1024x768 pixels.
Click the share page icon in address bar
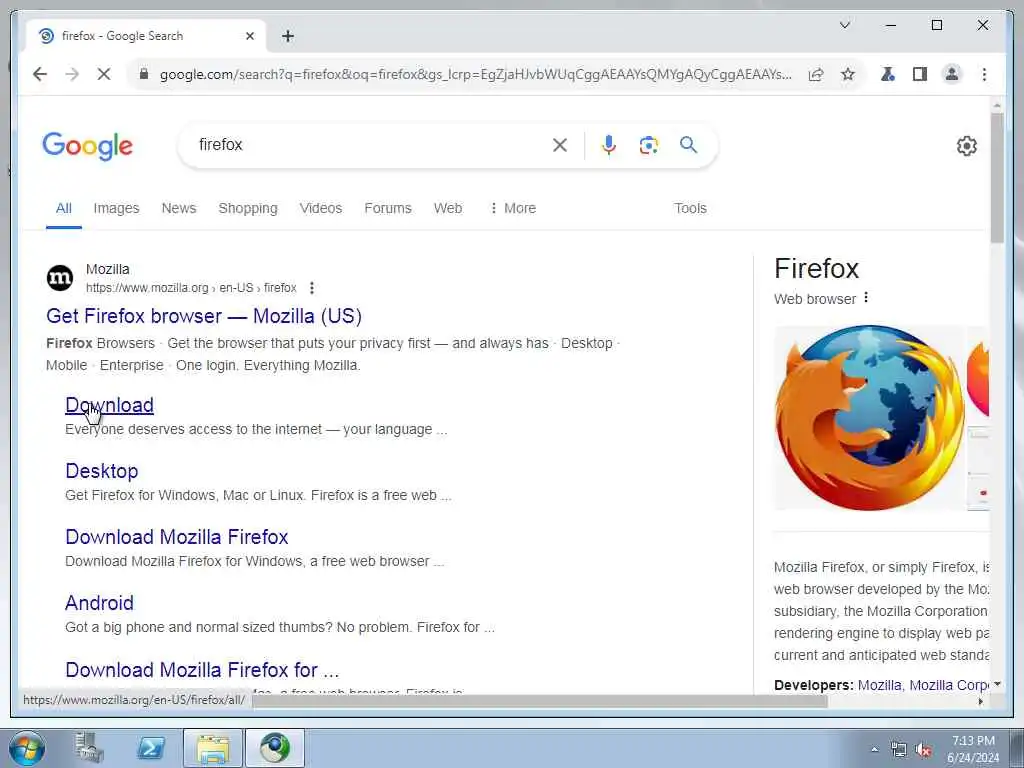[x=816, y=74]
